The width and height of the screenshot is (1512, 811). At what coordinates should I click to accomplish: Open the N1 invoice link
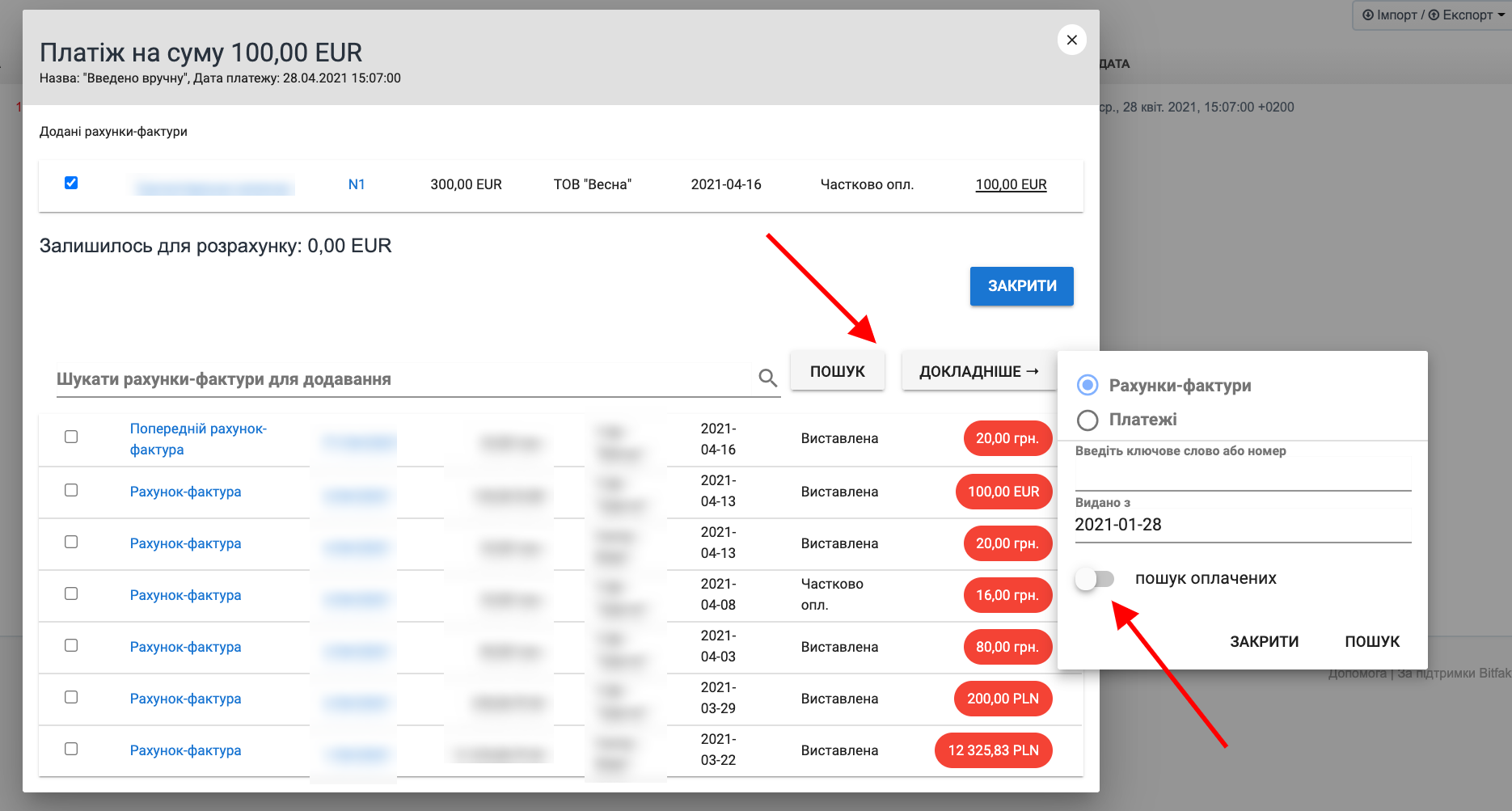(357, 184)
